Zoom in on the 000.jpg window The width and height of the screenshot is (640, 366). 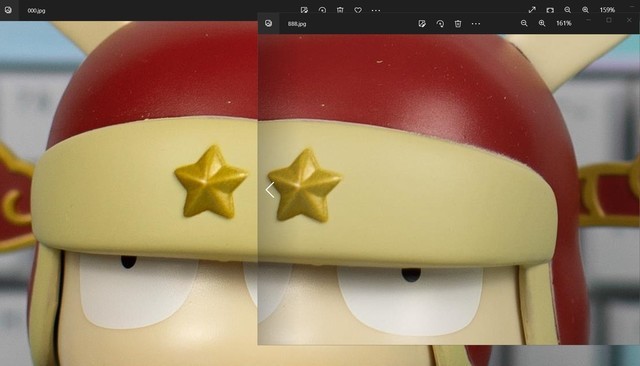pyautogui.click(x=585, y=10)
